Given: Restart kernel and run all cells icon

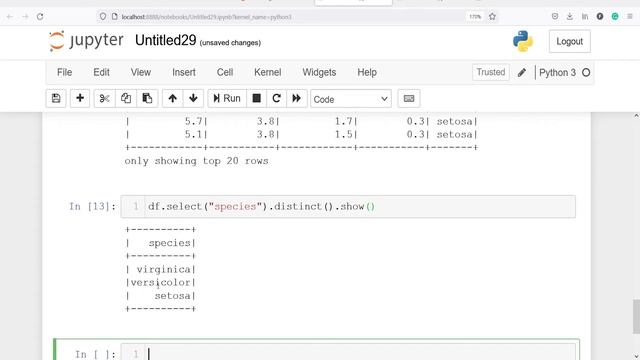Looking at the screenshot, I should pos(297,98).
